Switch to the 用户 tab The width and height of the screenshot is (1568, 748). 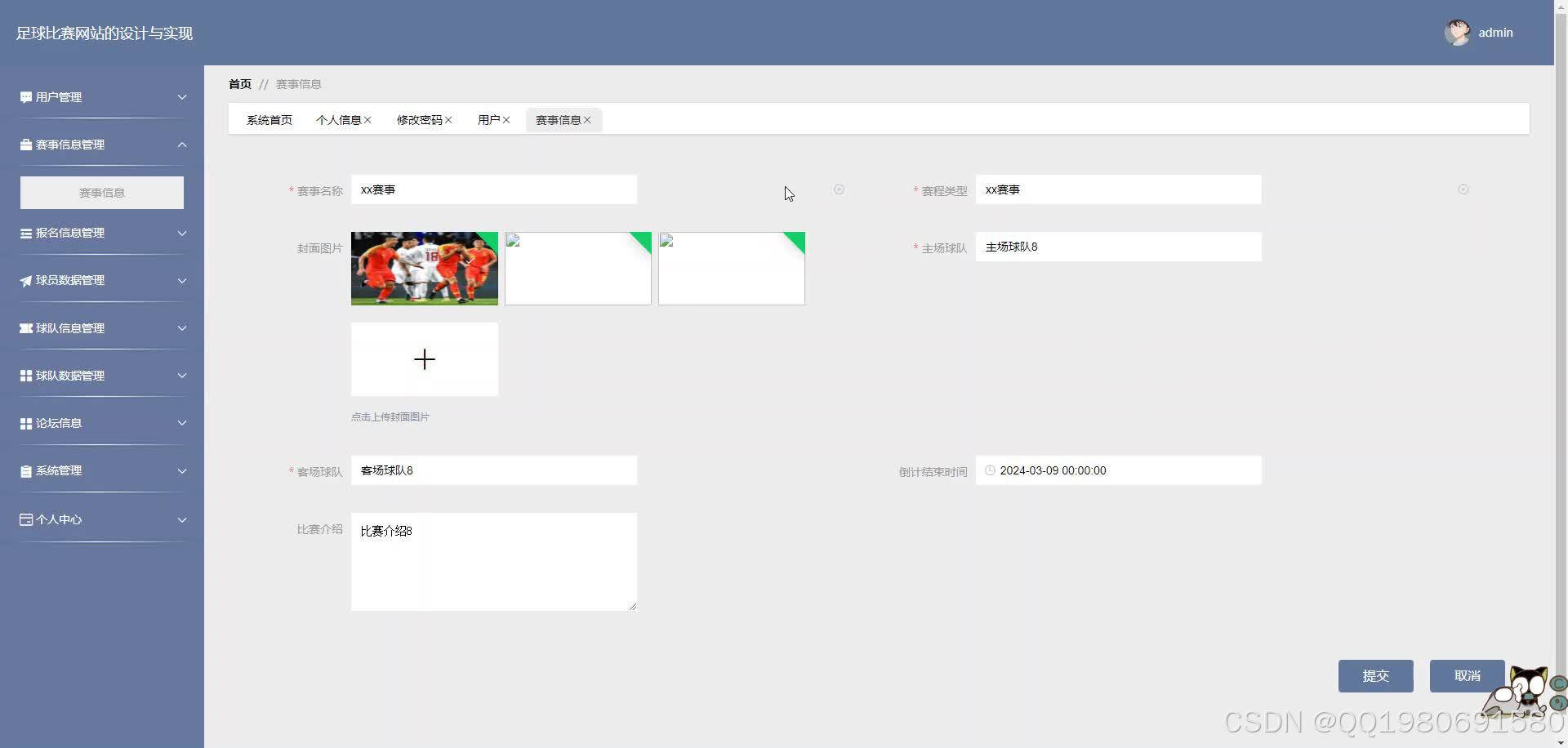click(488, 119)
